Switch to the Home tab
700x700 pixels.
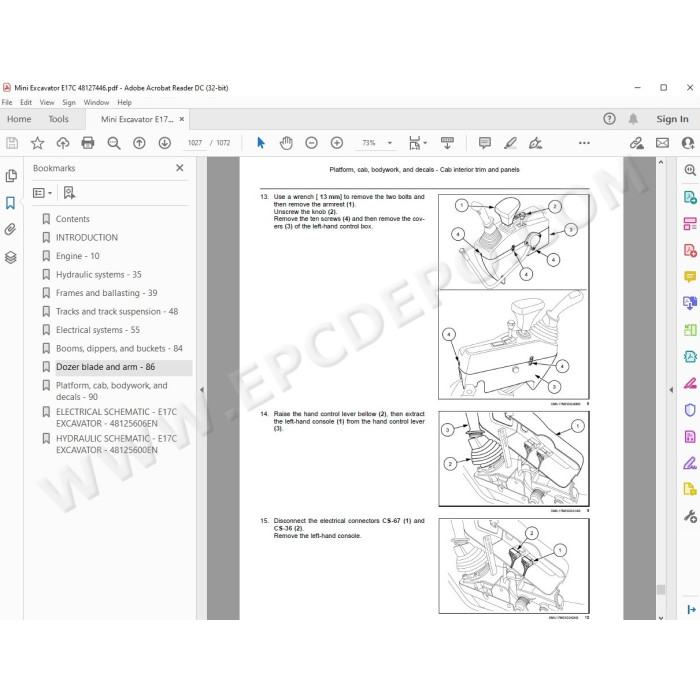coord(19,119)
